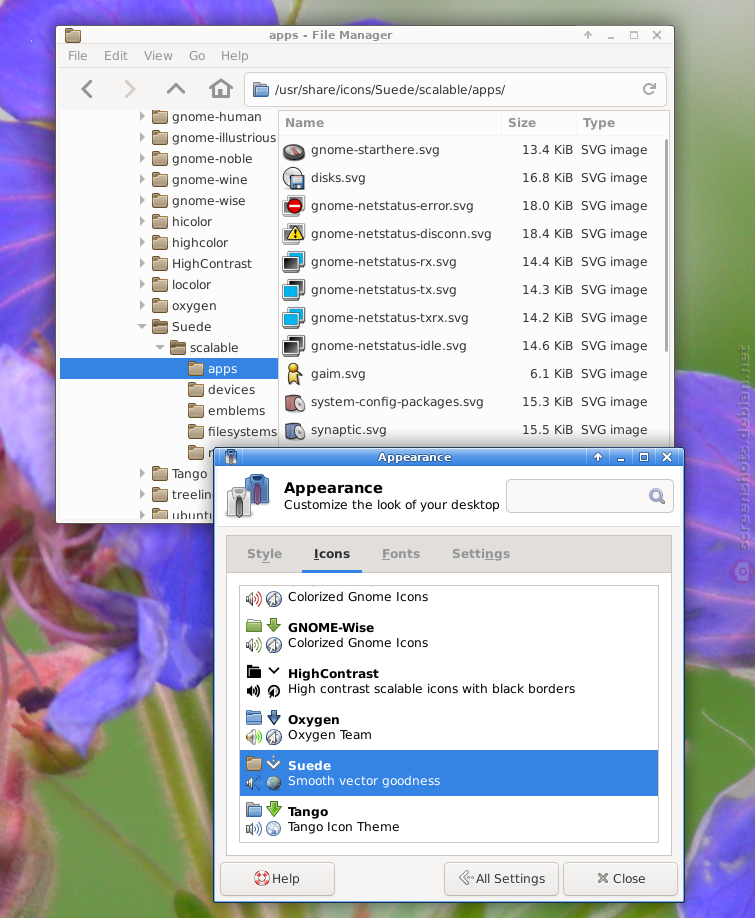Screen dimensions: 755x918
Task: Open the Go menu
Action: pos(197,56)
